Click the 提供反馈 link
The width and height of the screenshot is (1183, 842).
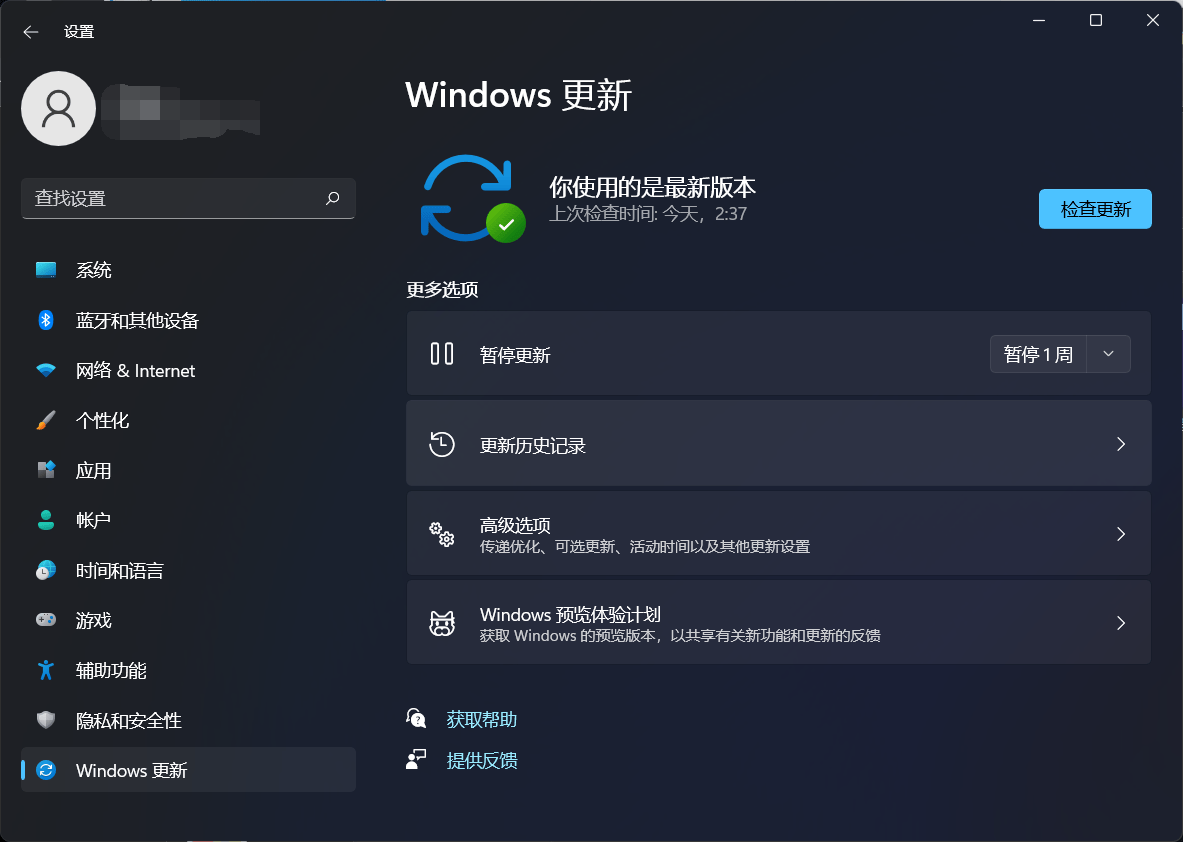[481, 760]
